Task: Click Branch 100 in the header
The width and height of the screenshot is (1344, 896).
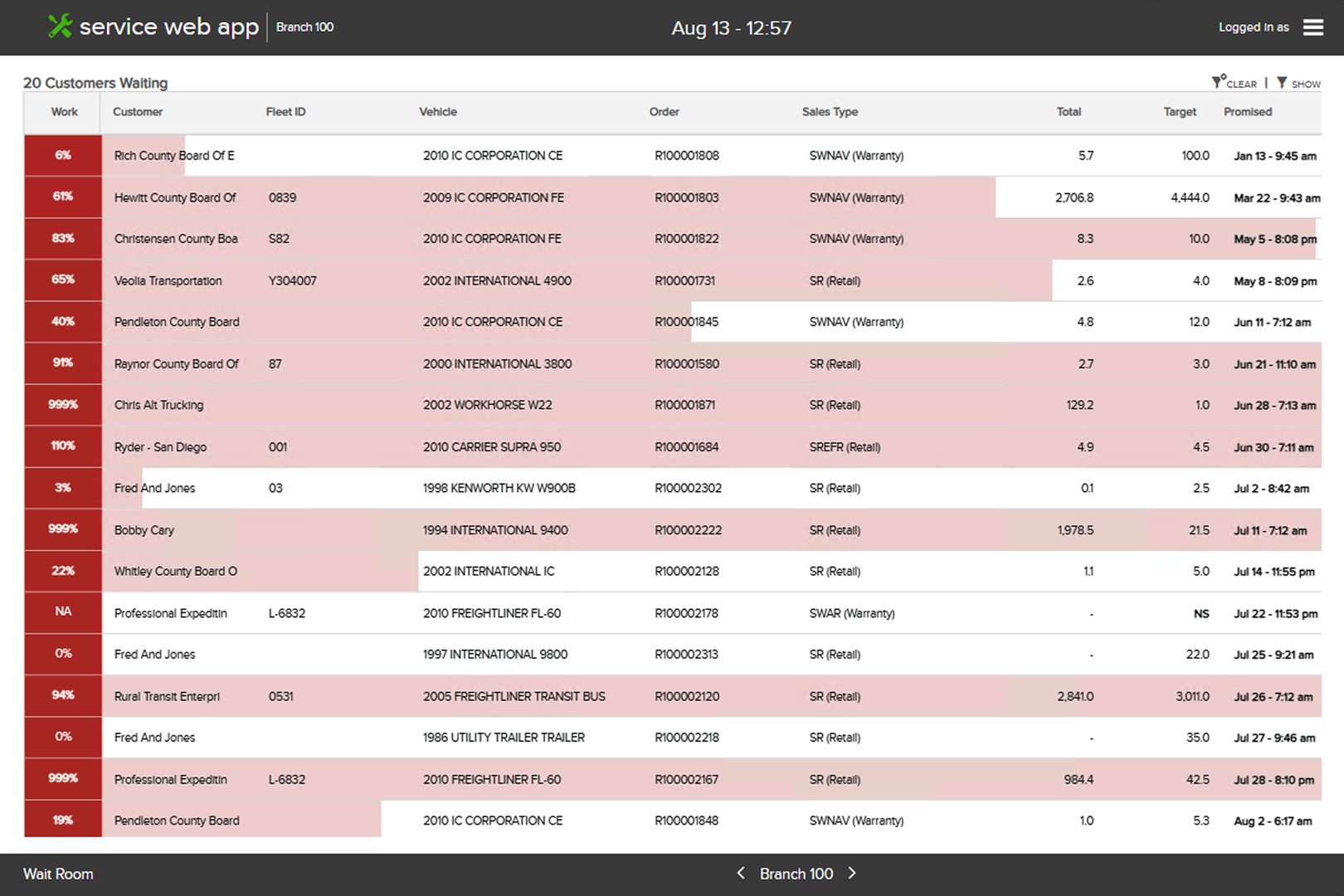Action: (304, 27)
